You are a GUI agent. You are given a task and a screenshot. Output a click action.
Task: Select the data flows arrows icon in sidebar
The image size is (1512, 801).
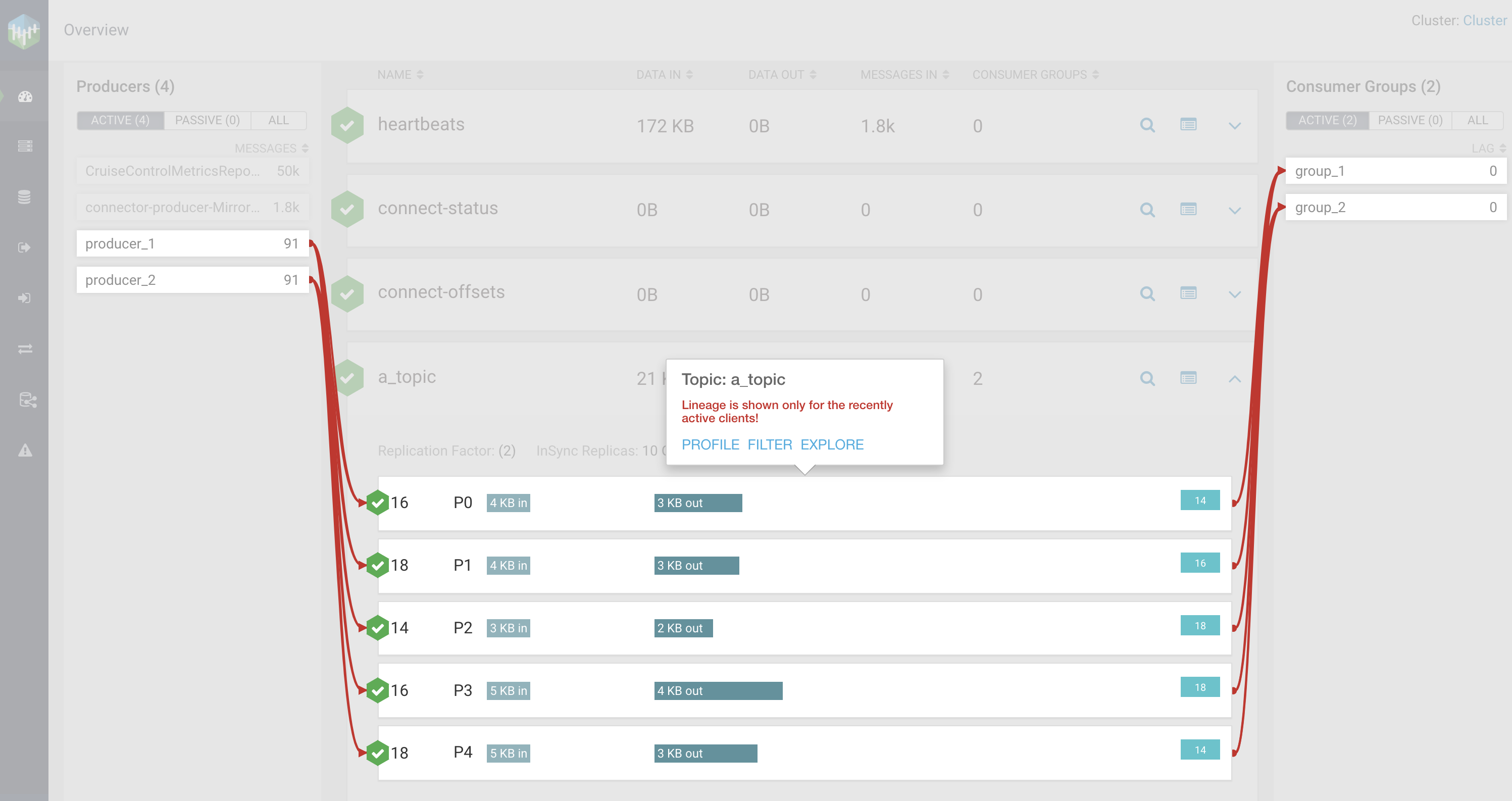(25, 348)
